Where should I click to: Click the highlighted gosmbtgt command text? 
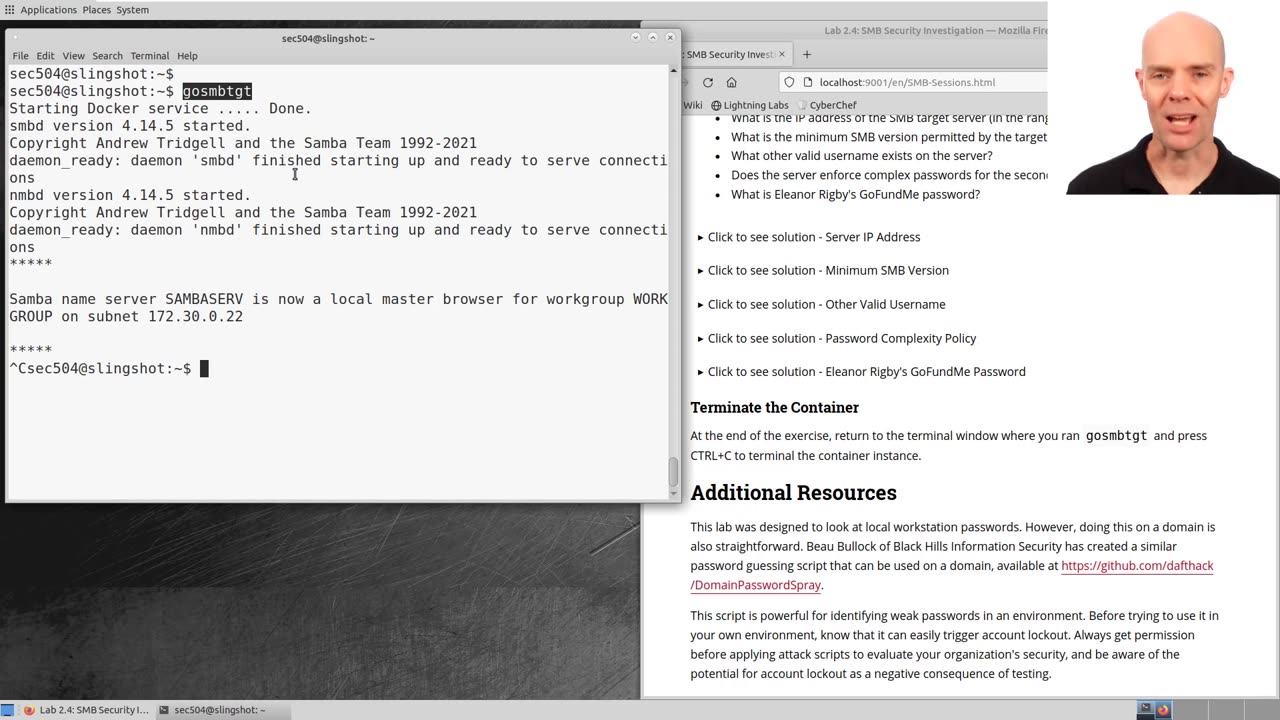(x=217, y=91)
